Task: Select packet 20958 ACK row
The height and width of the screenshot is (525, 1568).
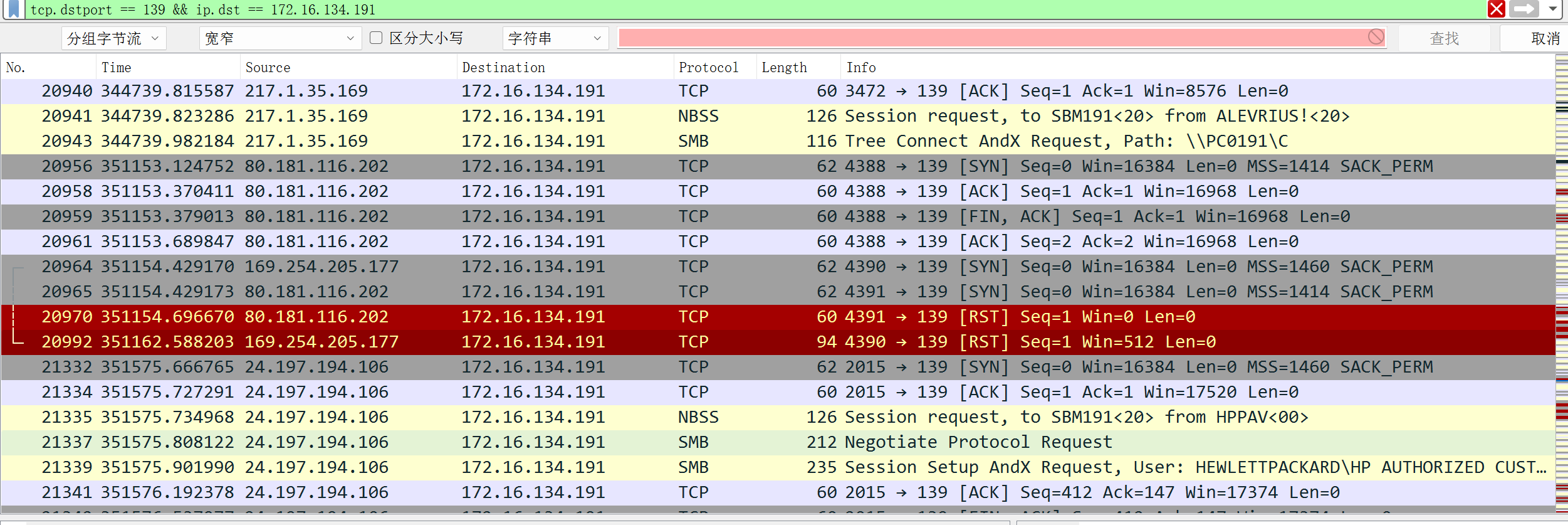Action: coord(778,191)
